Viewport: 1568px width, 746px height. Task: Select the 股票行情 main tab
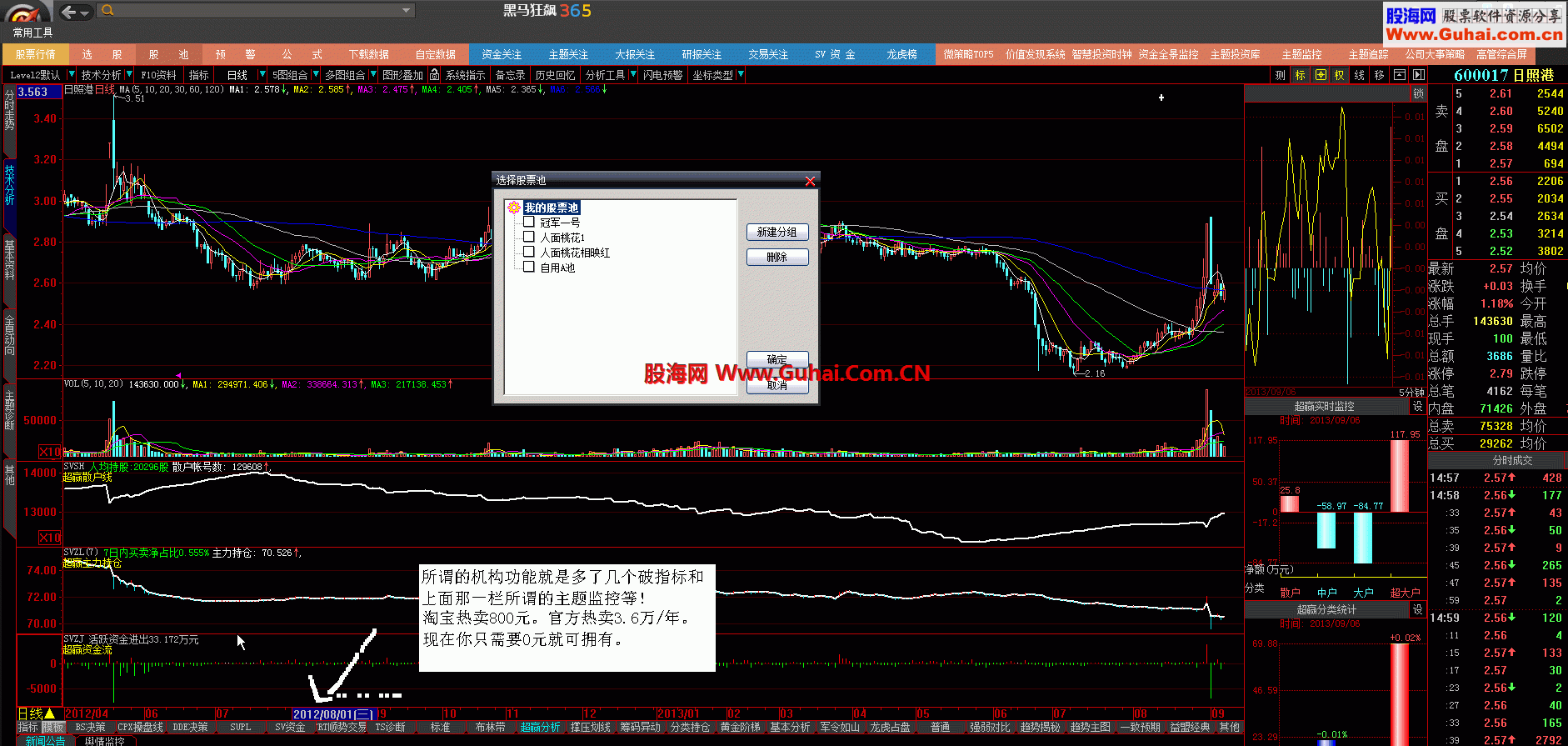click(35, 54)
